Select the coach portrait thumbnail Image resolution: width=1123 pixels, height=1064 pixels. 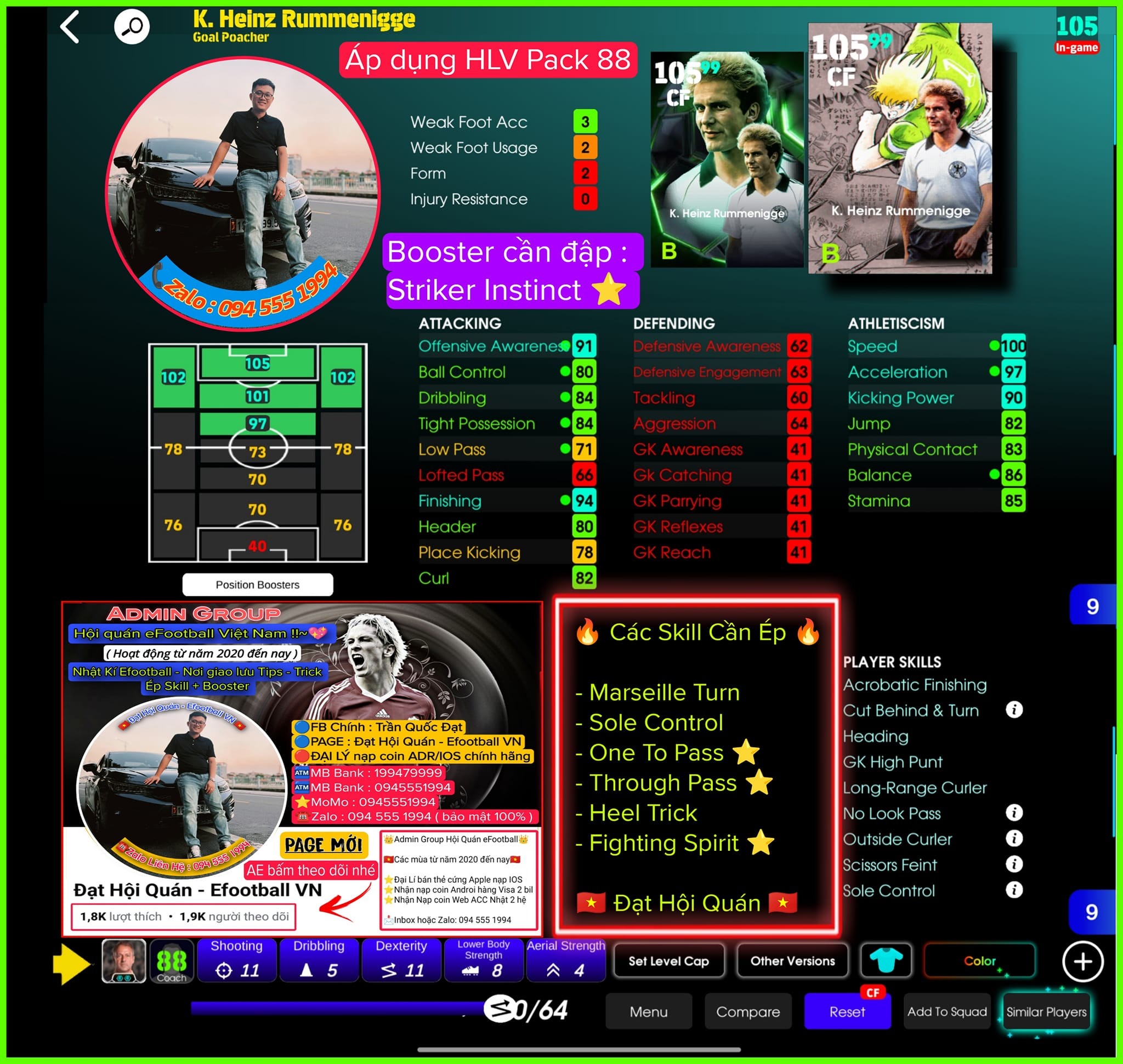pyautogui.click(x=124, y=961)
